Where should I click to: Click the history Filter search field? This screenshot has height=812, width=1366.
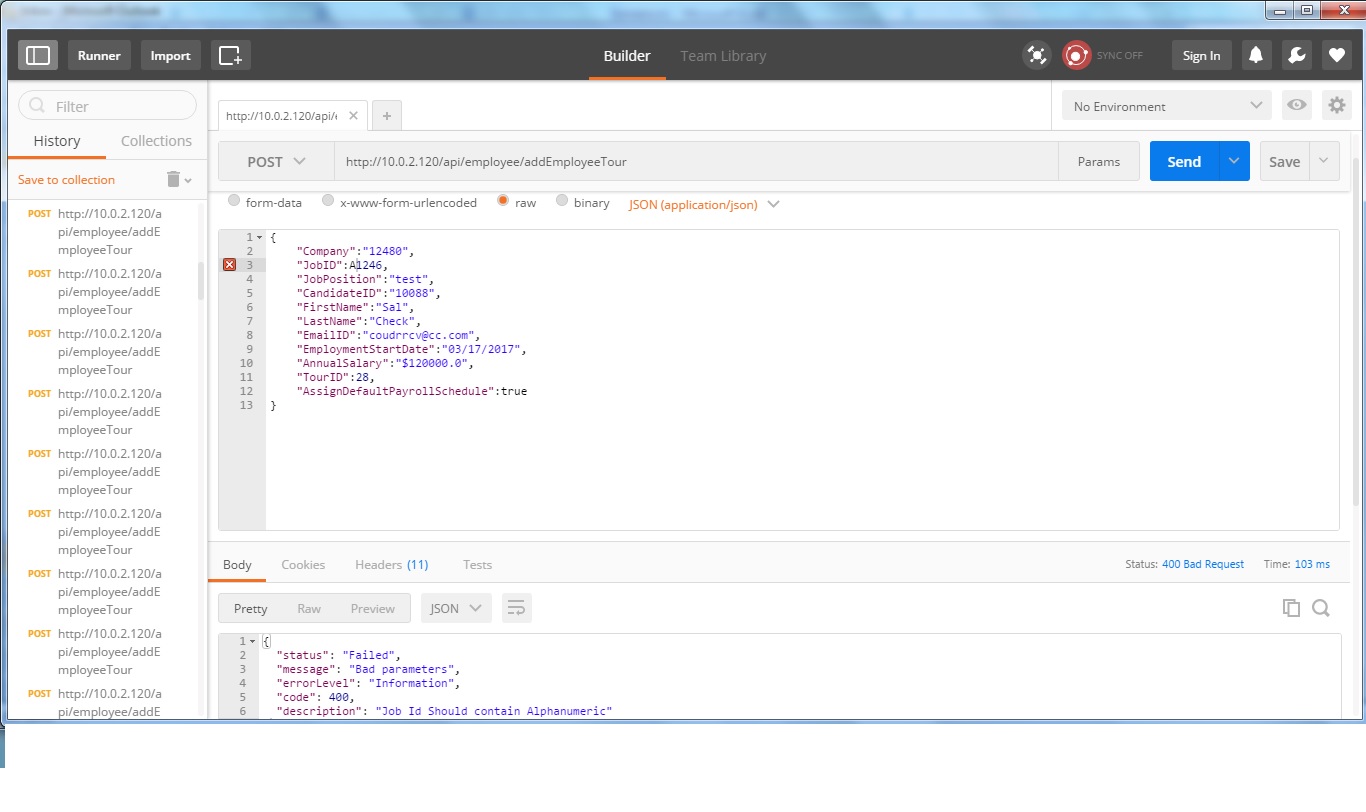tap(107, 106)
